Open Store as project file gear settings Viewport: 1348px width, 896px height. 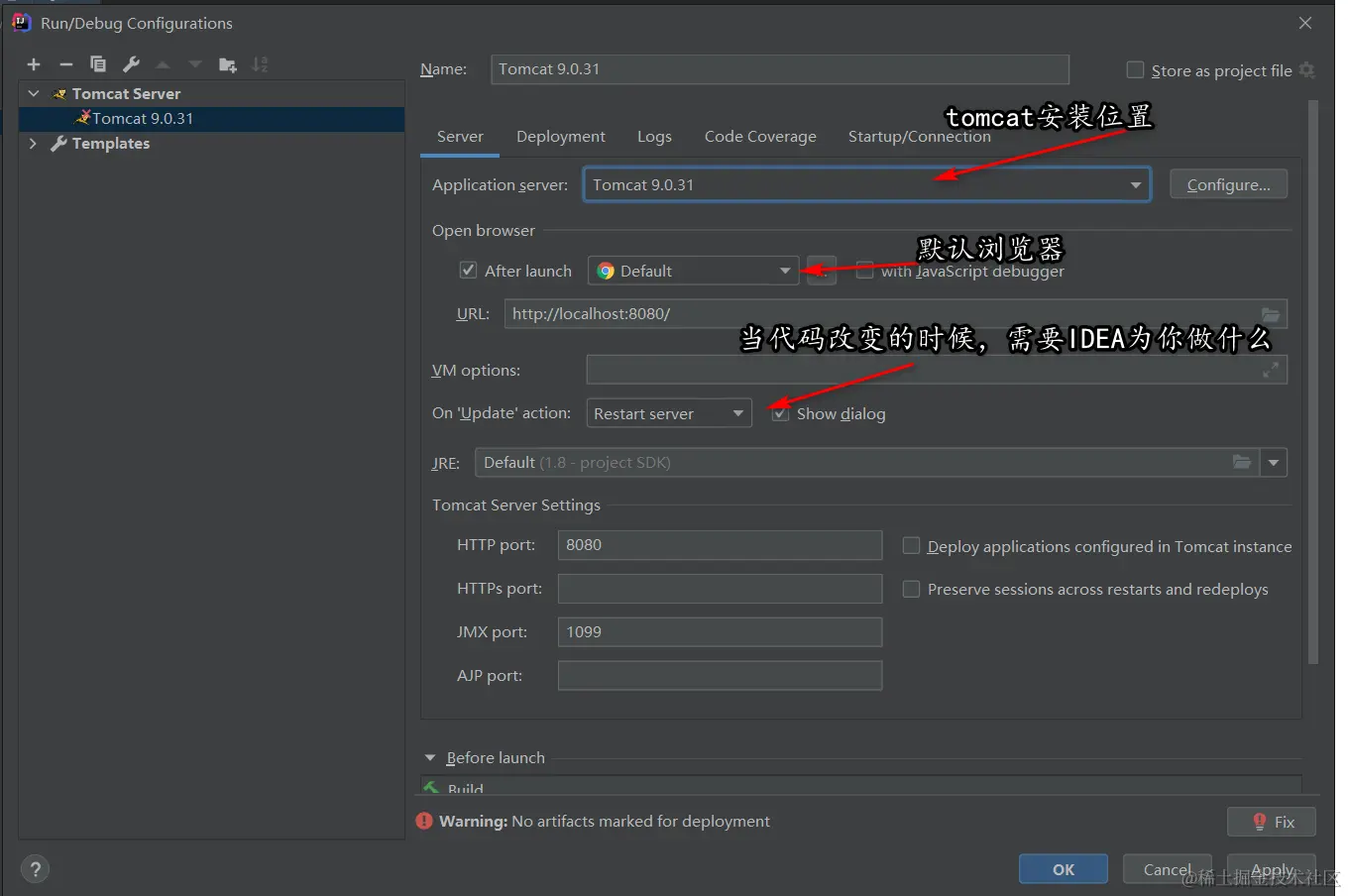1307,70
